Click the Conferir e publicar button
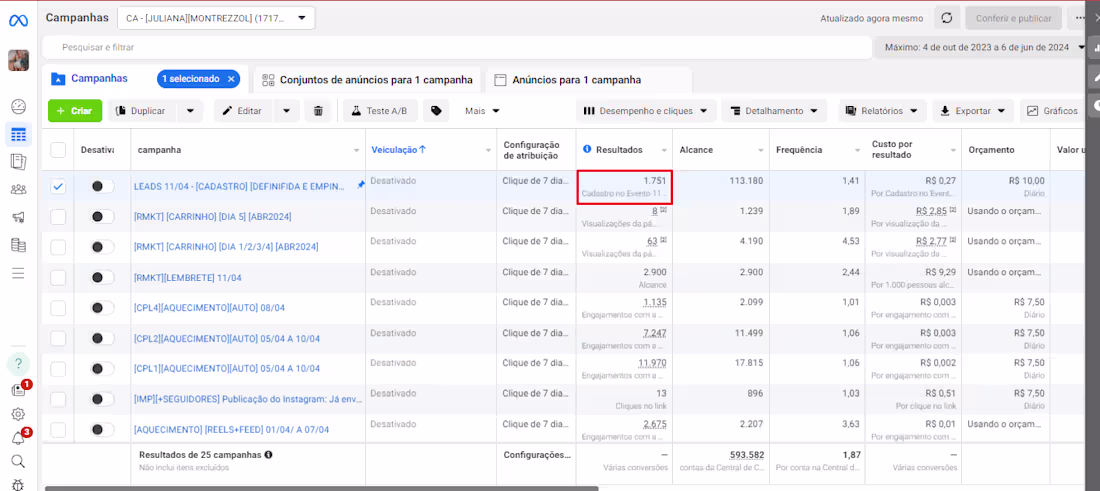Viewport: 1100px width, 491px height. 1013,18
